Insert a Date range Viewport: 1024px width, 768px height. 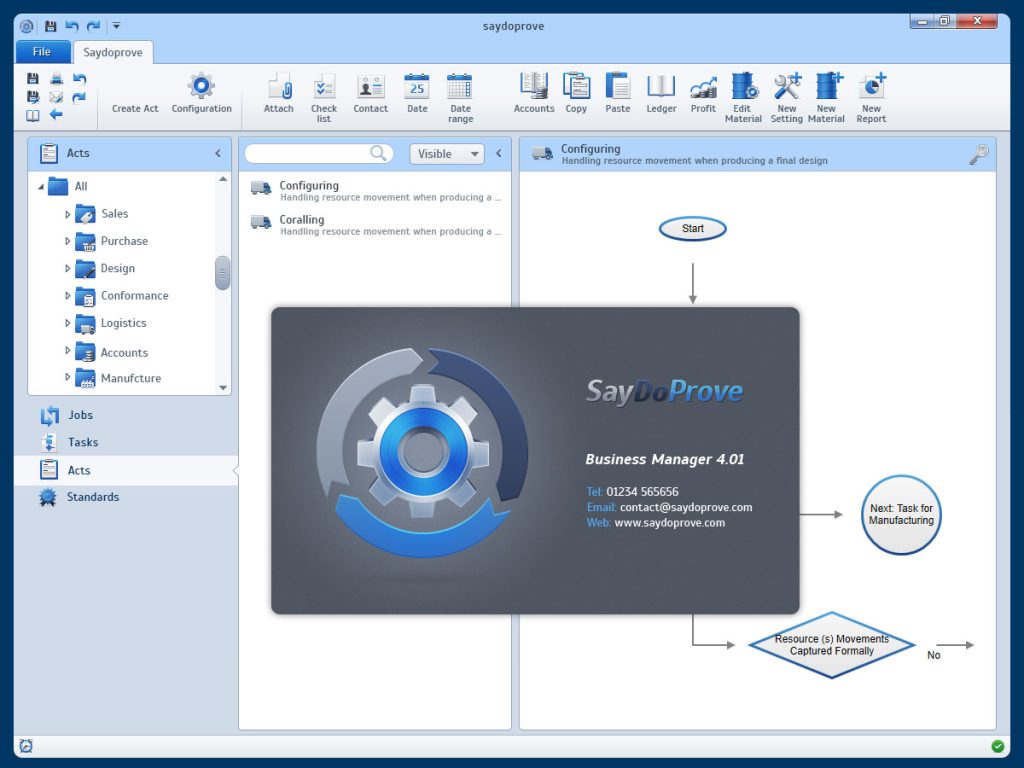[x=460, y=95]
